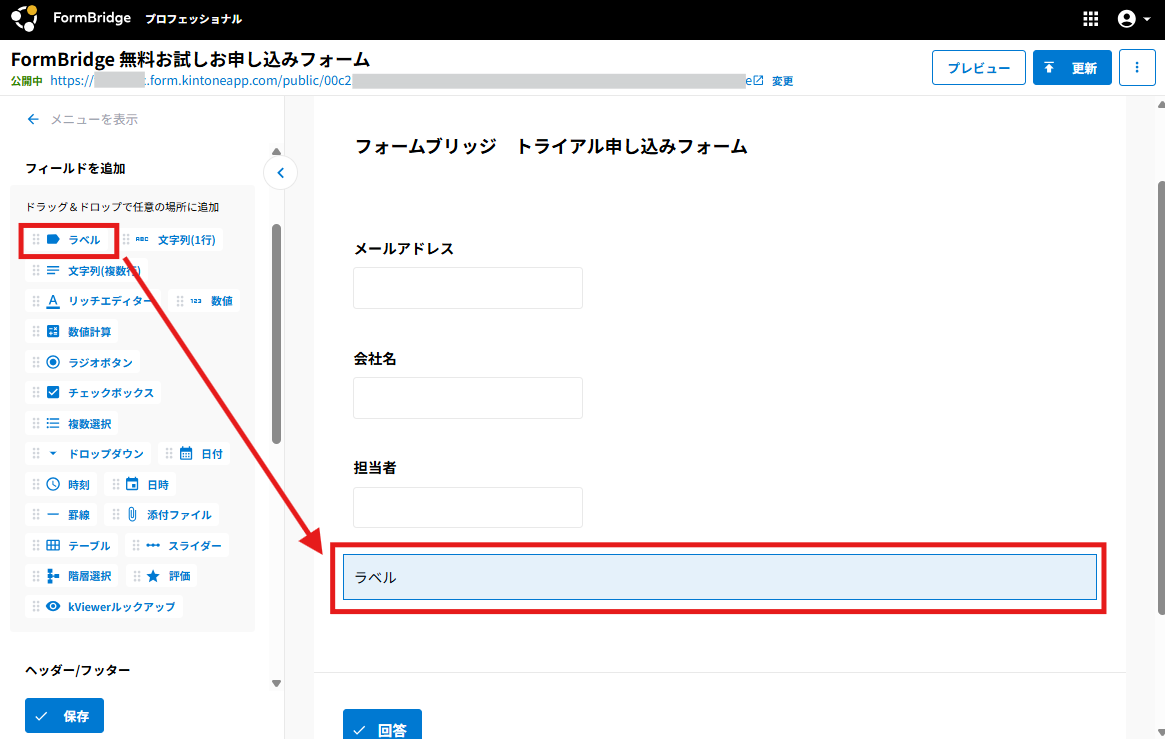This screenshot has height=739, width=1165.
Task: Select the 時刻 clock icon
Action: pos(53,484)
